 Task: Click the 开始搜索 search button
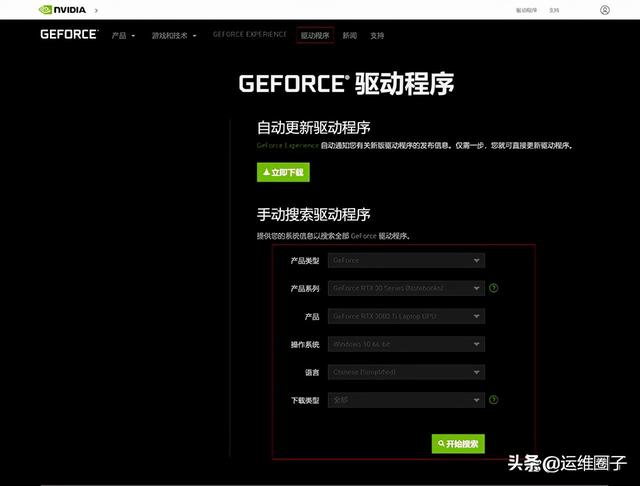coord(458,444)
